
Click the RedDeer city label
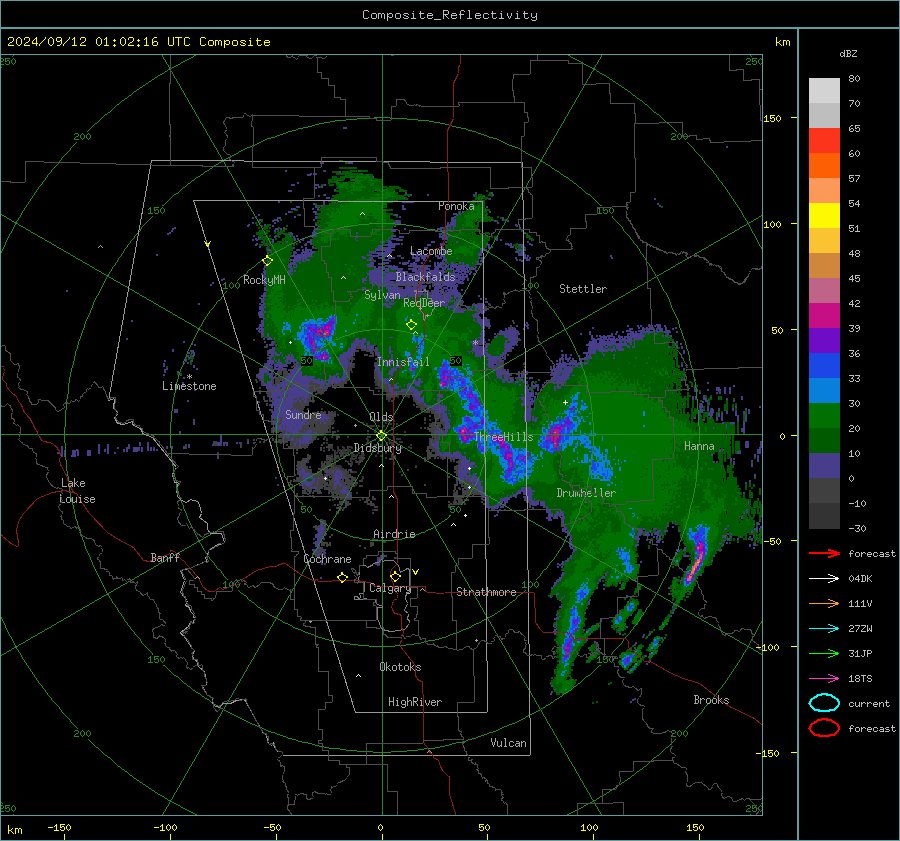point(424,303)
